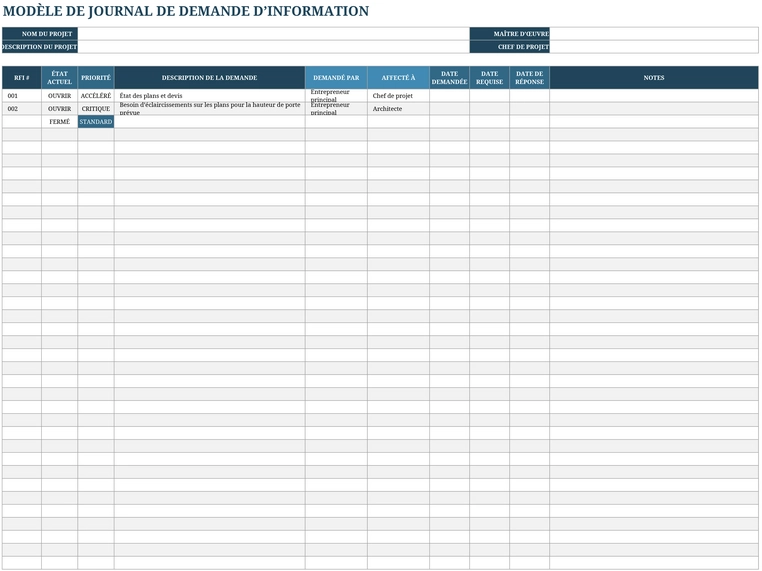This screenshot has height=571, width=762.
Task: Click the DESCRIPTION DE LA DEMANDE header
Action: click(x=209, y=78)
